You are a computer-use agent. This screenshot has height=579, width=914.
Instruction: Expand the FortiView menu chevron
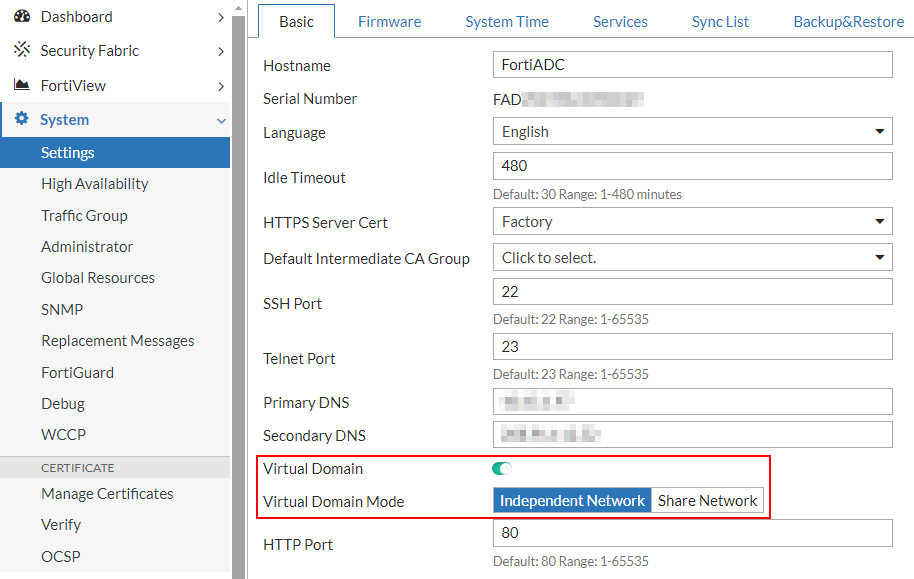pos(221,86)
